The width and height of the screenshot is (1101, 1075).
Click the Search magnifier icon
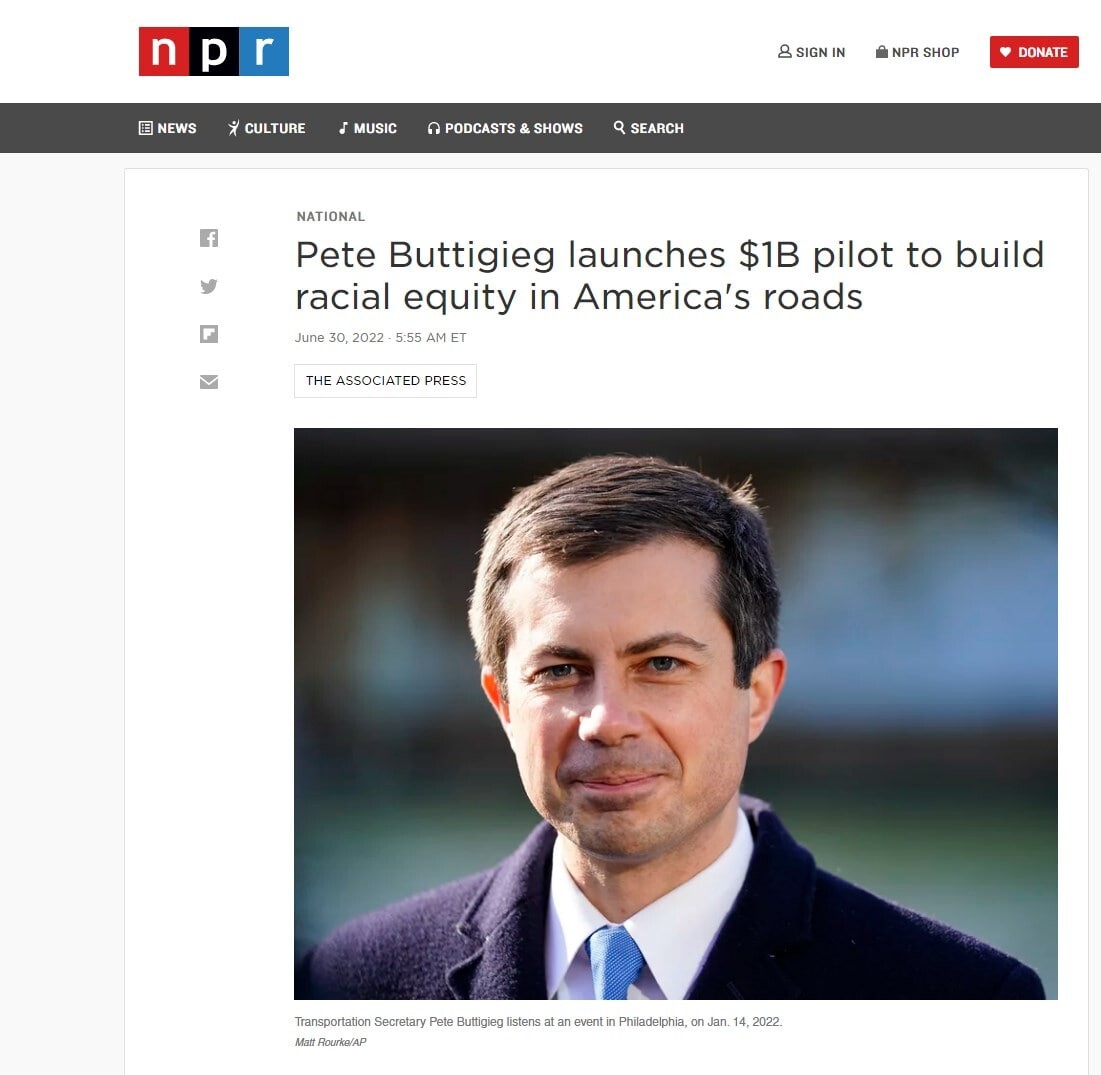pyautogui.click(x=619, y=127)
